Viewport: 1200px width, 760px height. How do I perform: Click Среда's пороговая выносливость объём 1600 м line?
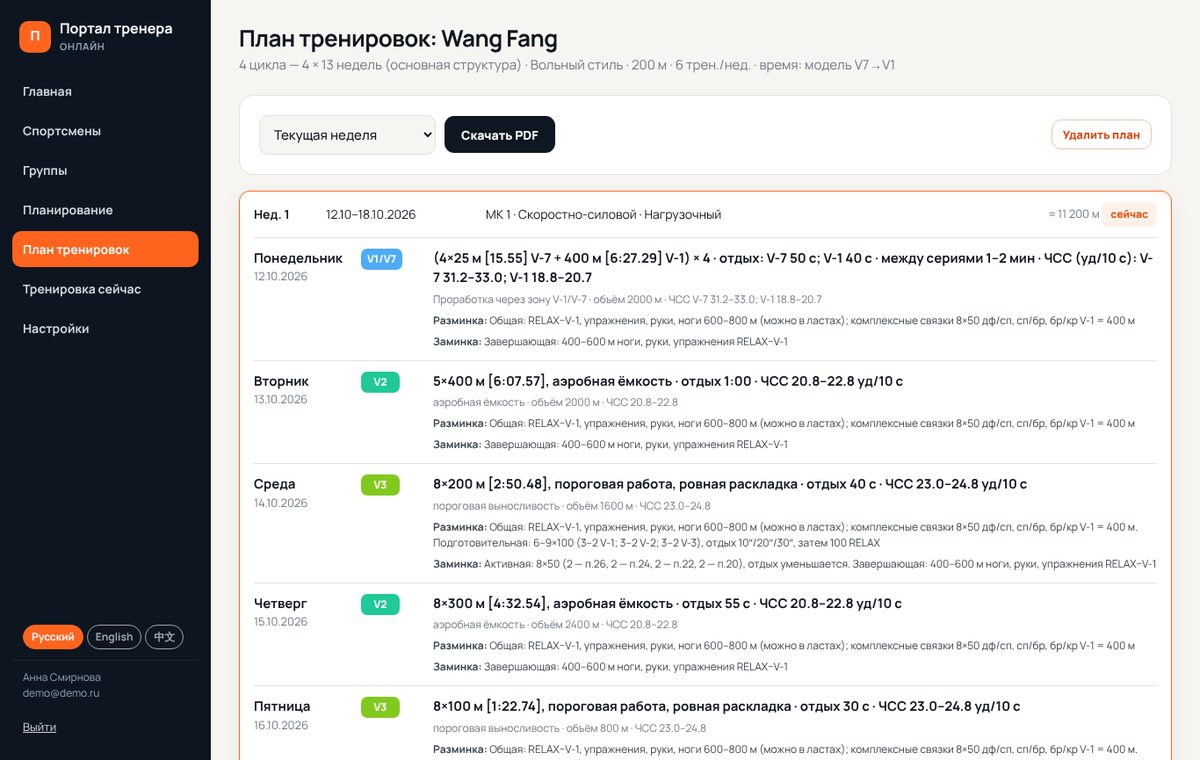(x=572, y=506)
